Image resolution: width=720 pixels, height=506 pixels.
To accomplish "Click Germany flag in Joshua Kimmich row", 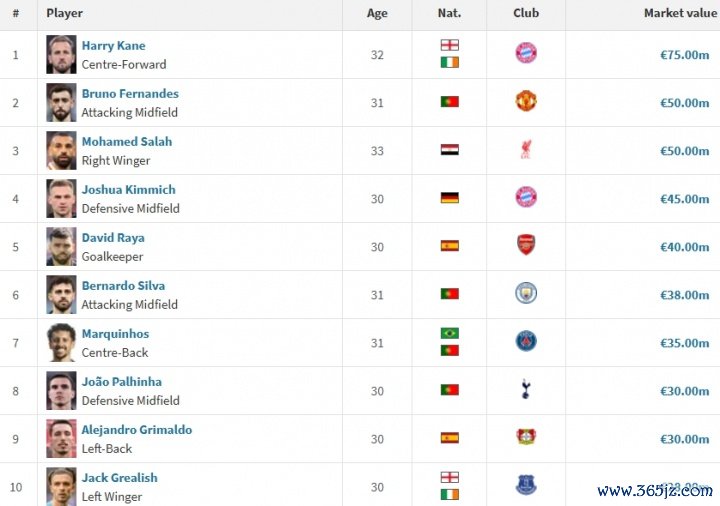I will 450,198.
